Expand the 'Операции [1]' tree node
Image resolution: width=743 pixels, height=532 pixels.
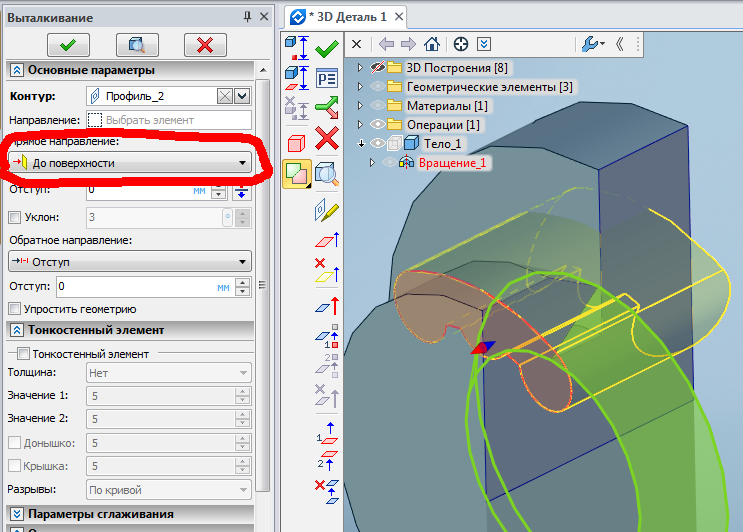pyautogui.click(x=360, y=125)
